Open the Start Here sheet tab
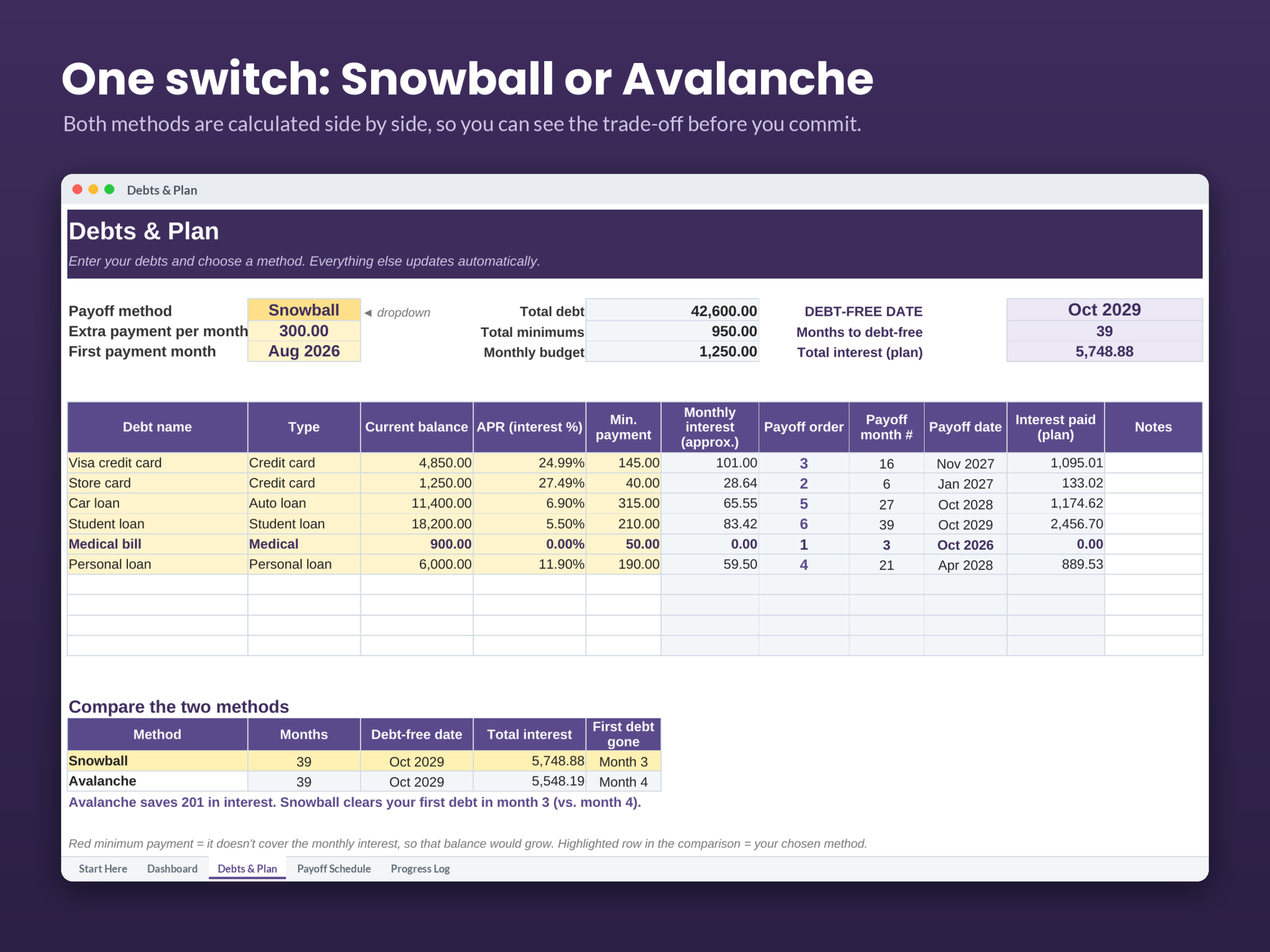The image size is (1270, 952). coord(103,868)
